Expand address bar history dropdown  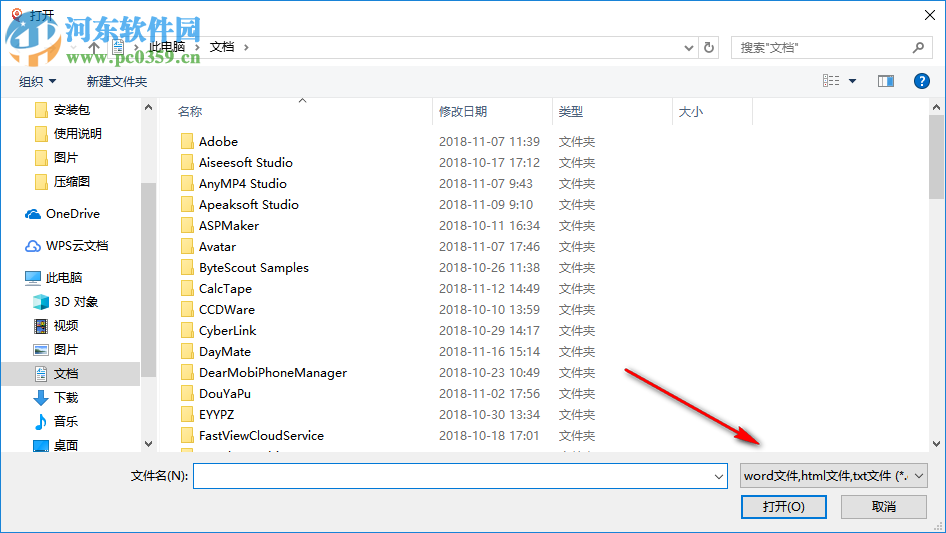click(x=688, y=47)
